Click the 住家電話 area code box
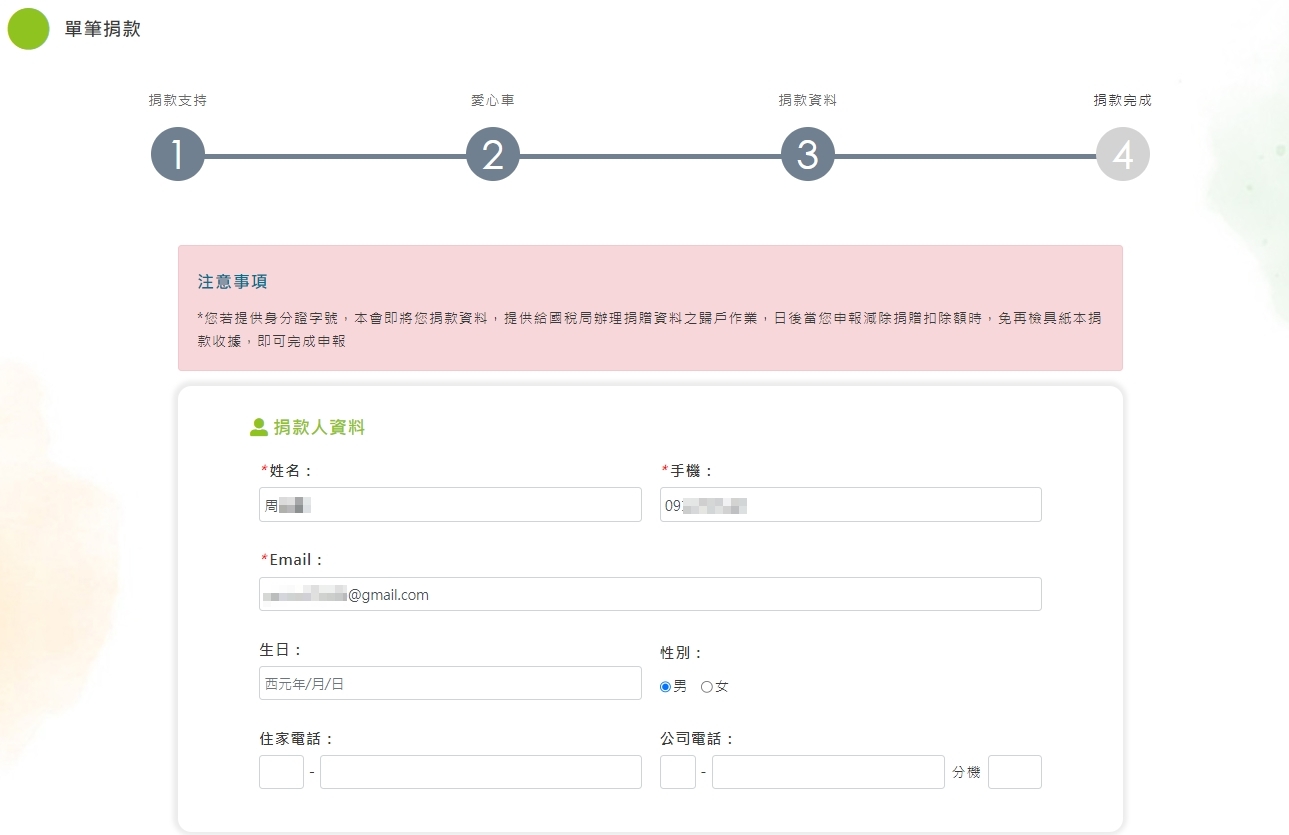 click(281, 772)
